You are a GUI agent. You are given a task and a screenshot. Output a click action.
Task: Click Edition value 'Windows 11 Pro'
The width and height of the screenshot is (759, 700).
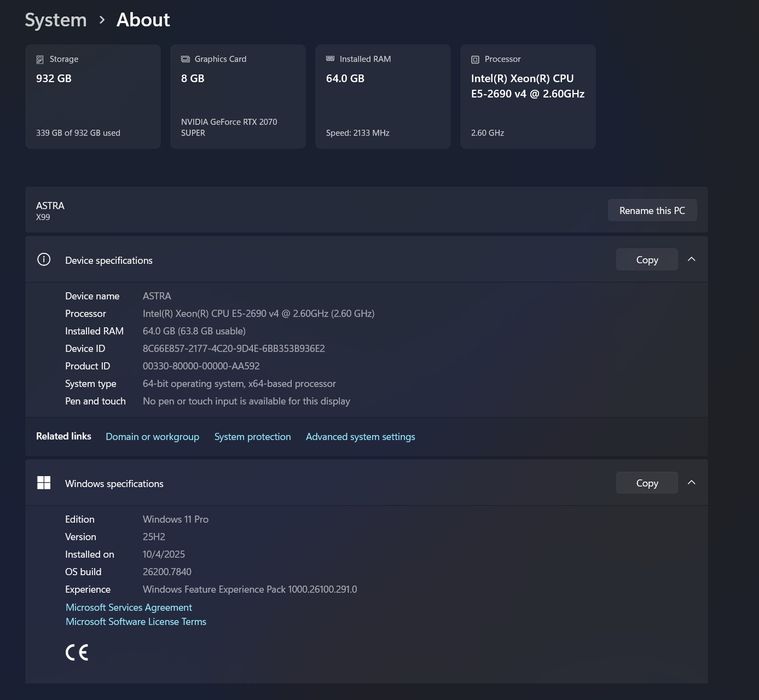(x=176, y=519)
